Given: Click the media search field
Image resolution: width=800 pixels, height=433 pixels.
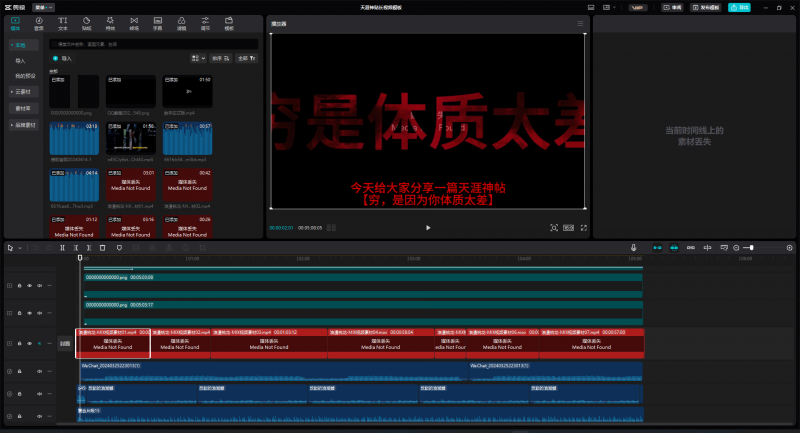Looking at the screenshot, I should [x=154, y=44].
